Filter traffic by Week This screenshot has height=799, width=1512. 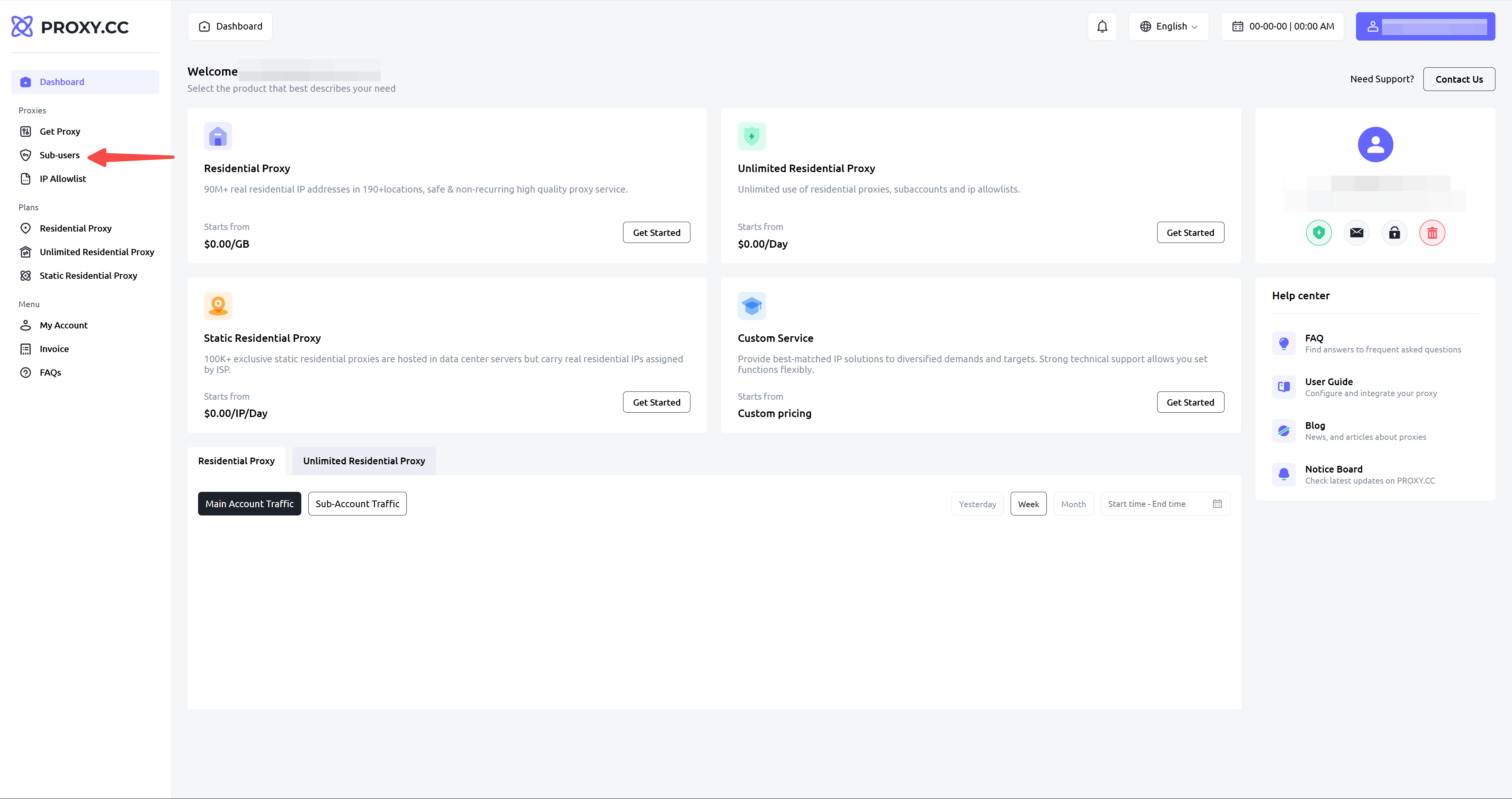(1028, 504)
